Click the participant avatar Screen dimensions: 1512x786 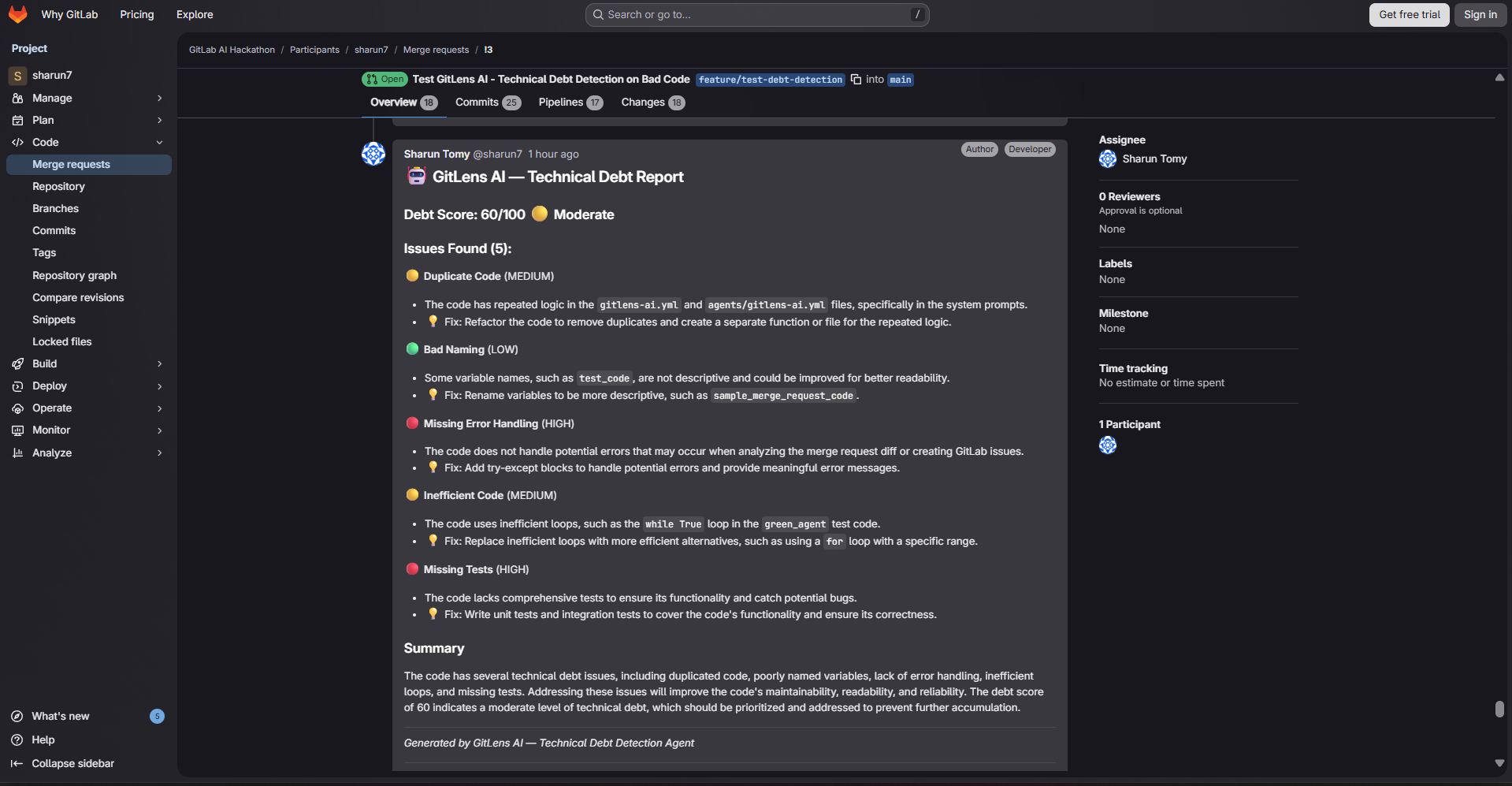tap(1108, 445)
